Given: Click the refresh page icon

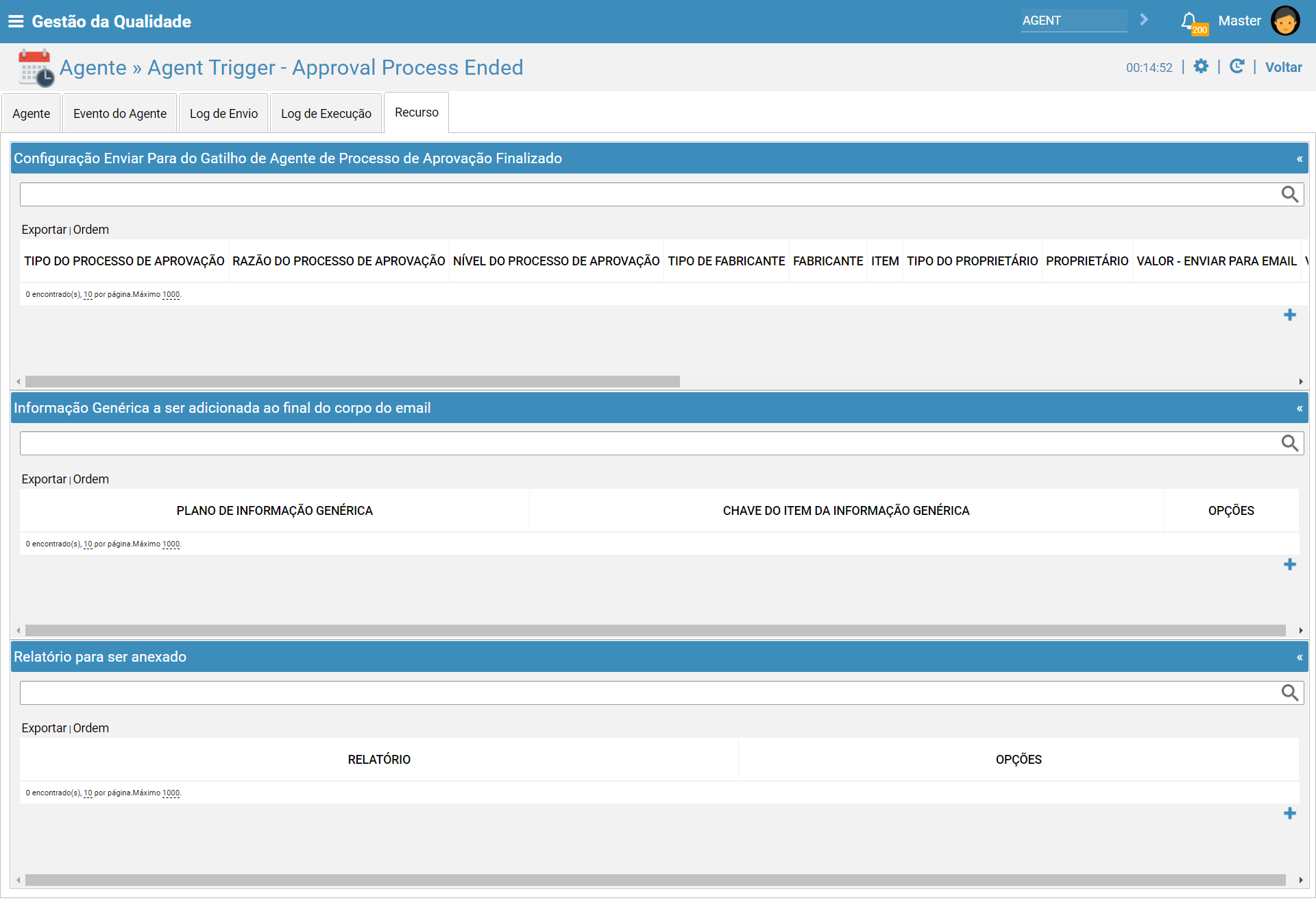Looking at the screenshot, I should [1236, 67].
